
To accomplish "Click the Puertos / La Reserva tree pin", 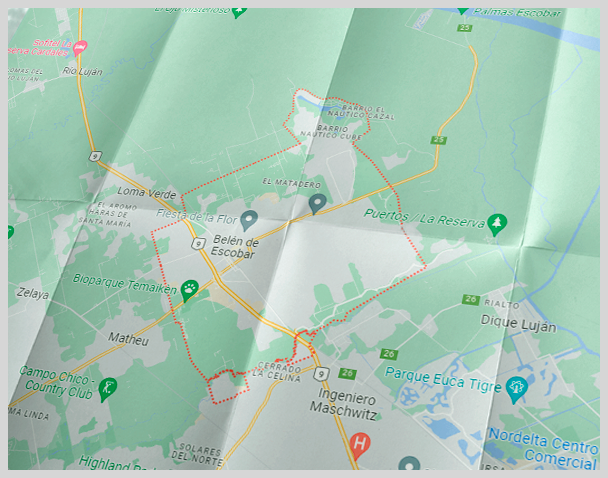I will (497, 223).
